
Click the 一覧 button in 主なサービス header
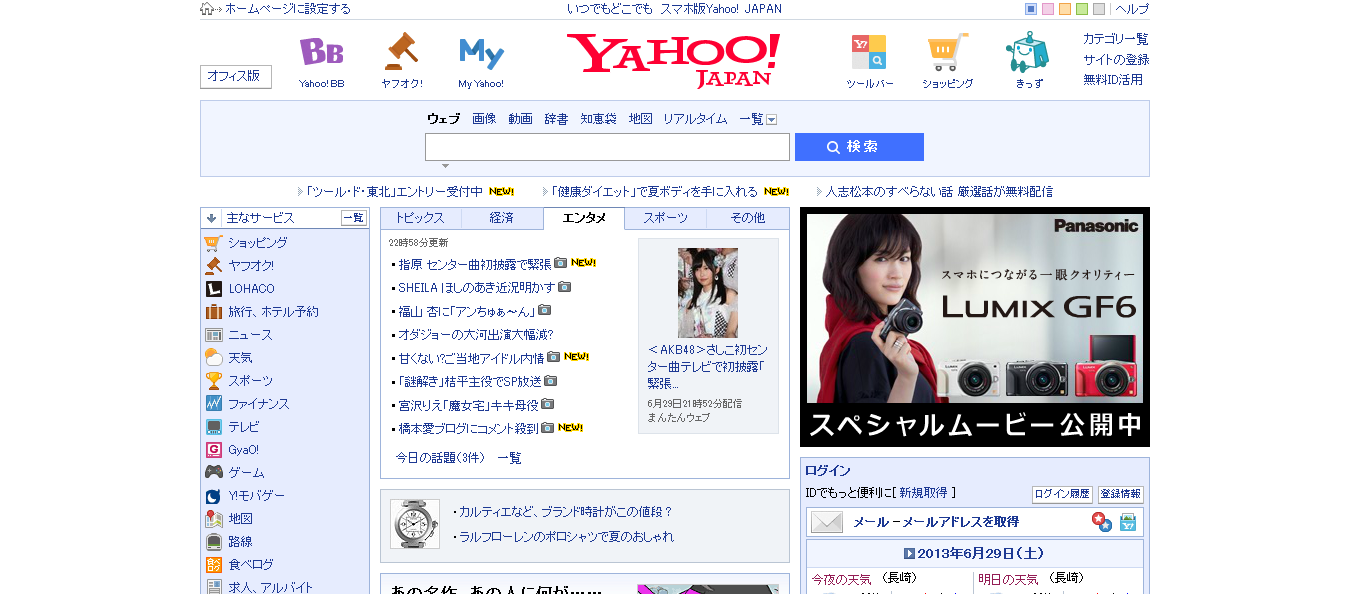[354, 218]
